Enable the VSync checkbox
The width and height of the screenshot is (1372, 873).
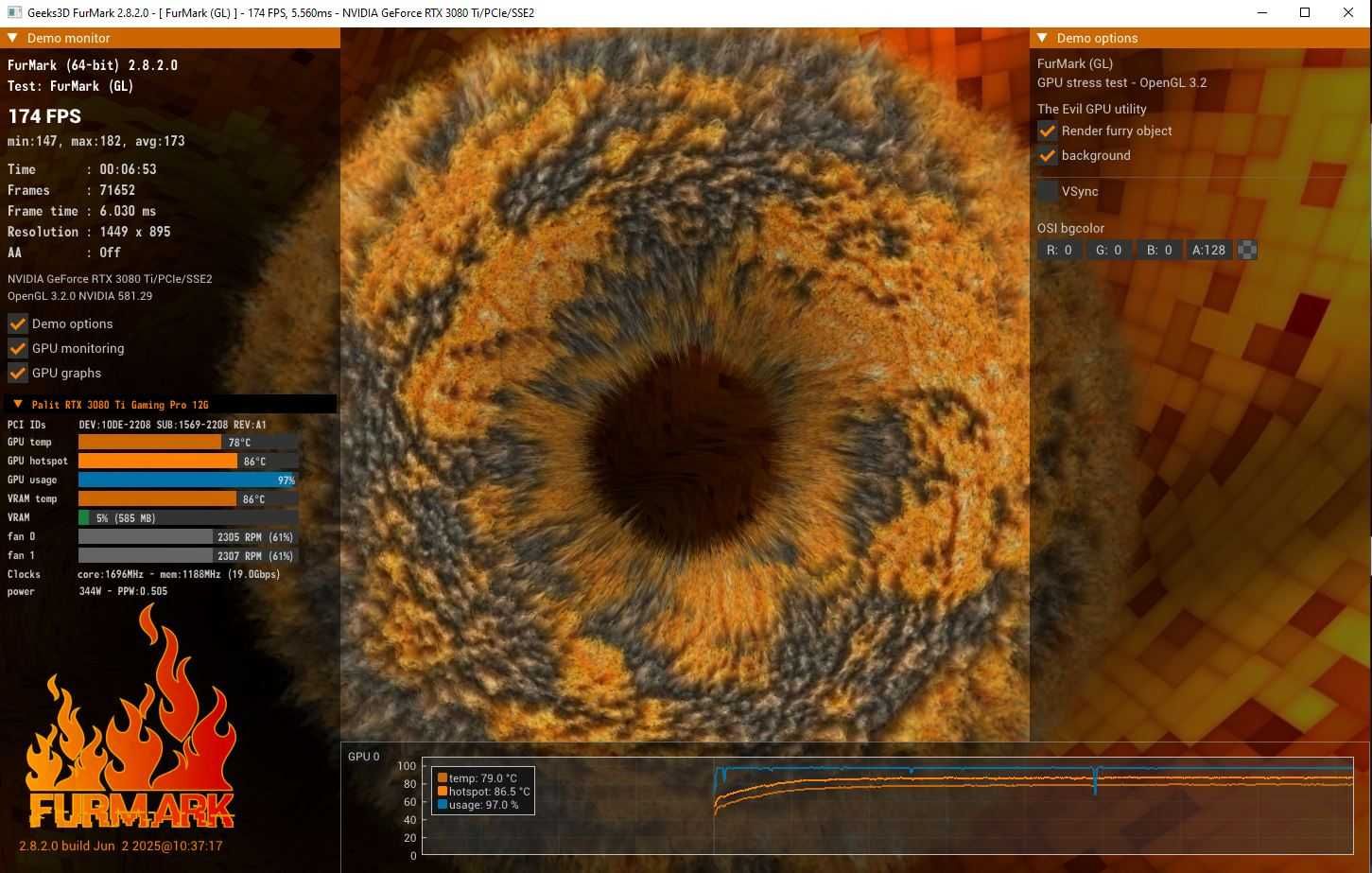[1047, 191]
